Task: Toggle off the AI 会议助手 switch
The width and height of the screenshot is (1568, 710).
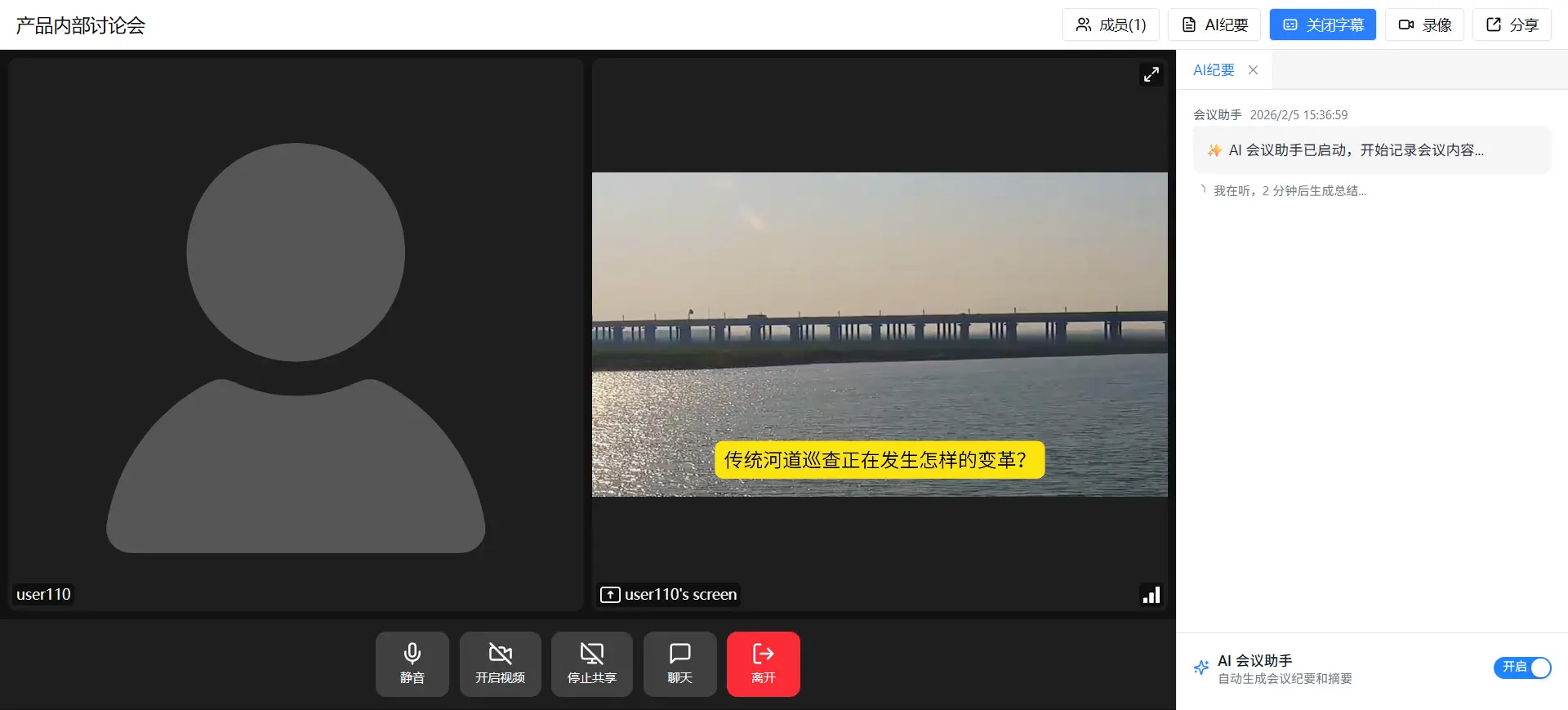Action: [x=1522, y=668]
